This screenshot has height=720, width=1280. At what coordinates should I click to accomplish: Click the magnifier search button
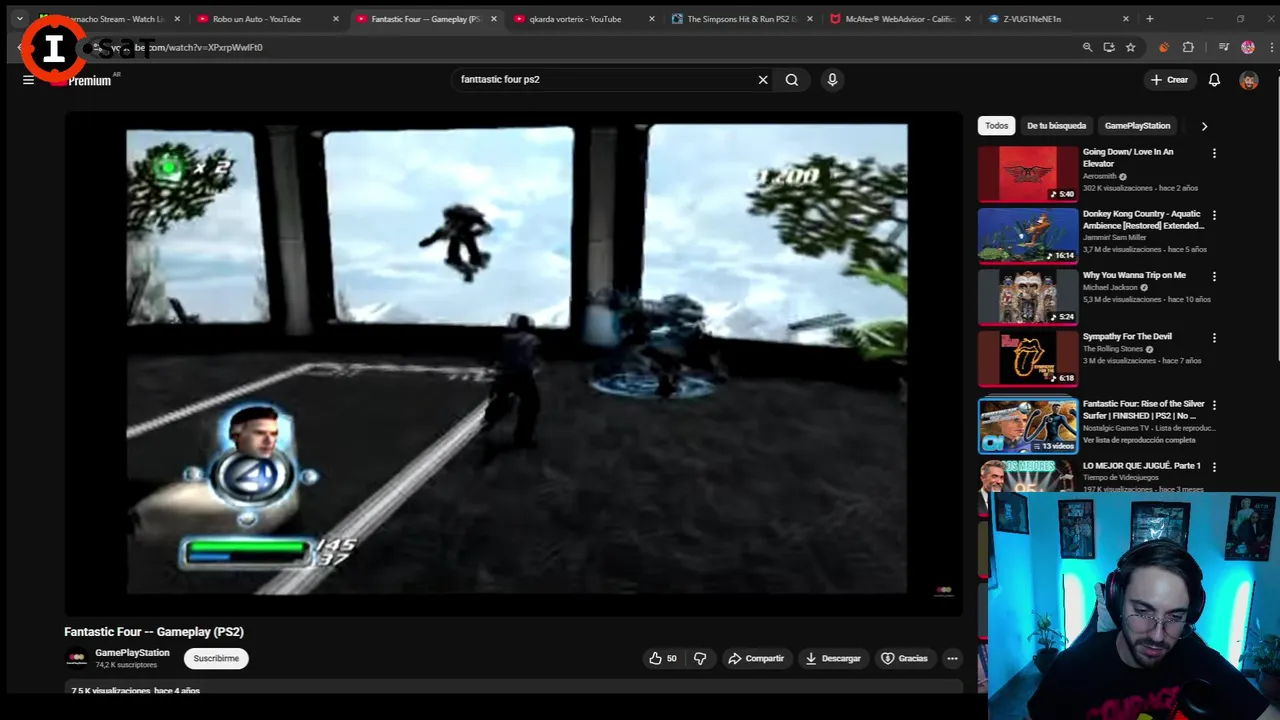point(792,80)
